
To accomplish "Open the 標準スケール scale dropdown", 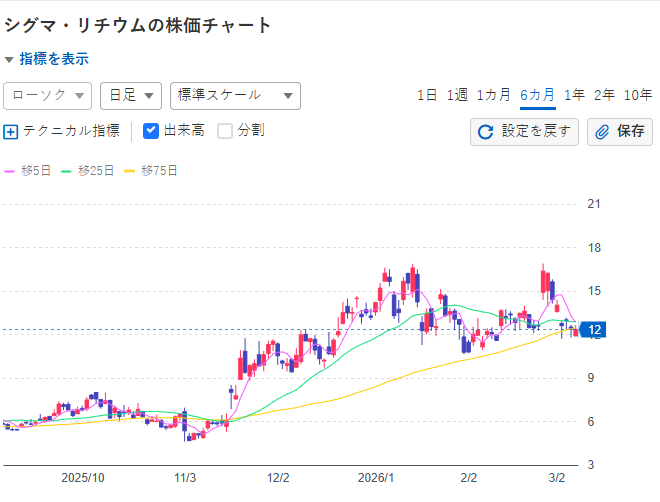I will pyautogui.click(x=235, y=96).
